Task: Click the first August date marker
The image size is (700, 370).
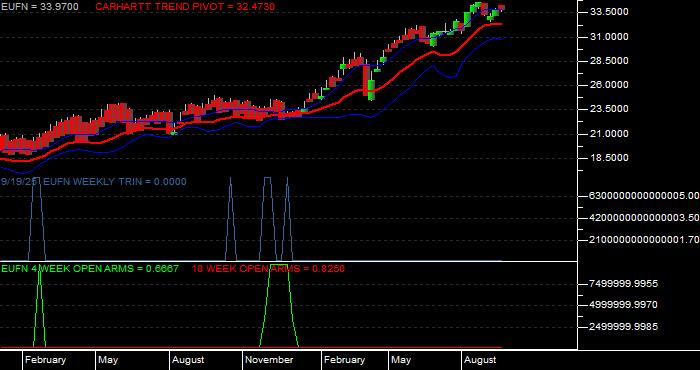Action: [x=188, y=360]
